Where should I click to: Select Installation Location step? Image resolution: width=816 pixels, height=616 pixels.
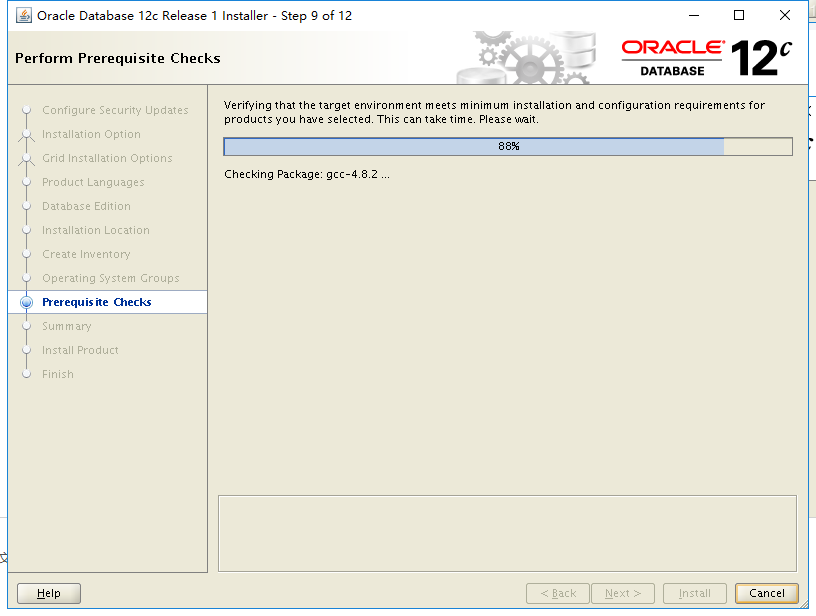click(x=96, y=230)
